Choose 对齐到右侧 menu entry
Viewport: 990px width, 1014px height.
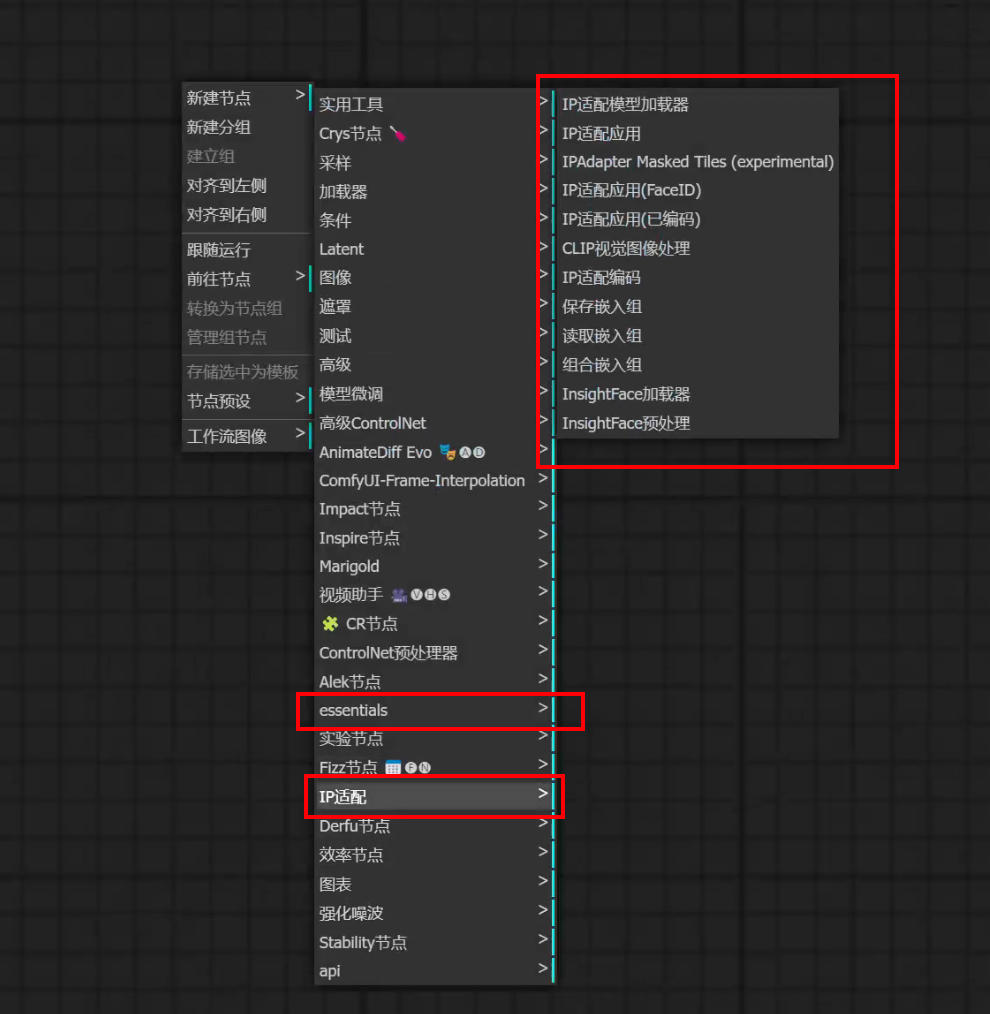coord(246,215)
